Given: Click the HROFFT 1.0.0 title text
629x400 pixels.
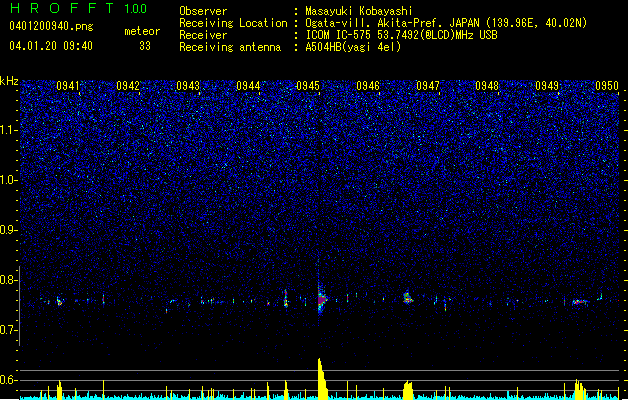Looking at the screenshot, I should click(x=79, y=8).
